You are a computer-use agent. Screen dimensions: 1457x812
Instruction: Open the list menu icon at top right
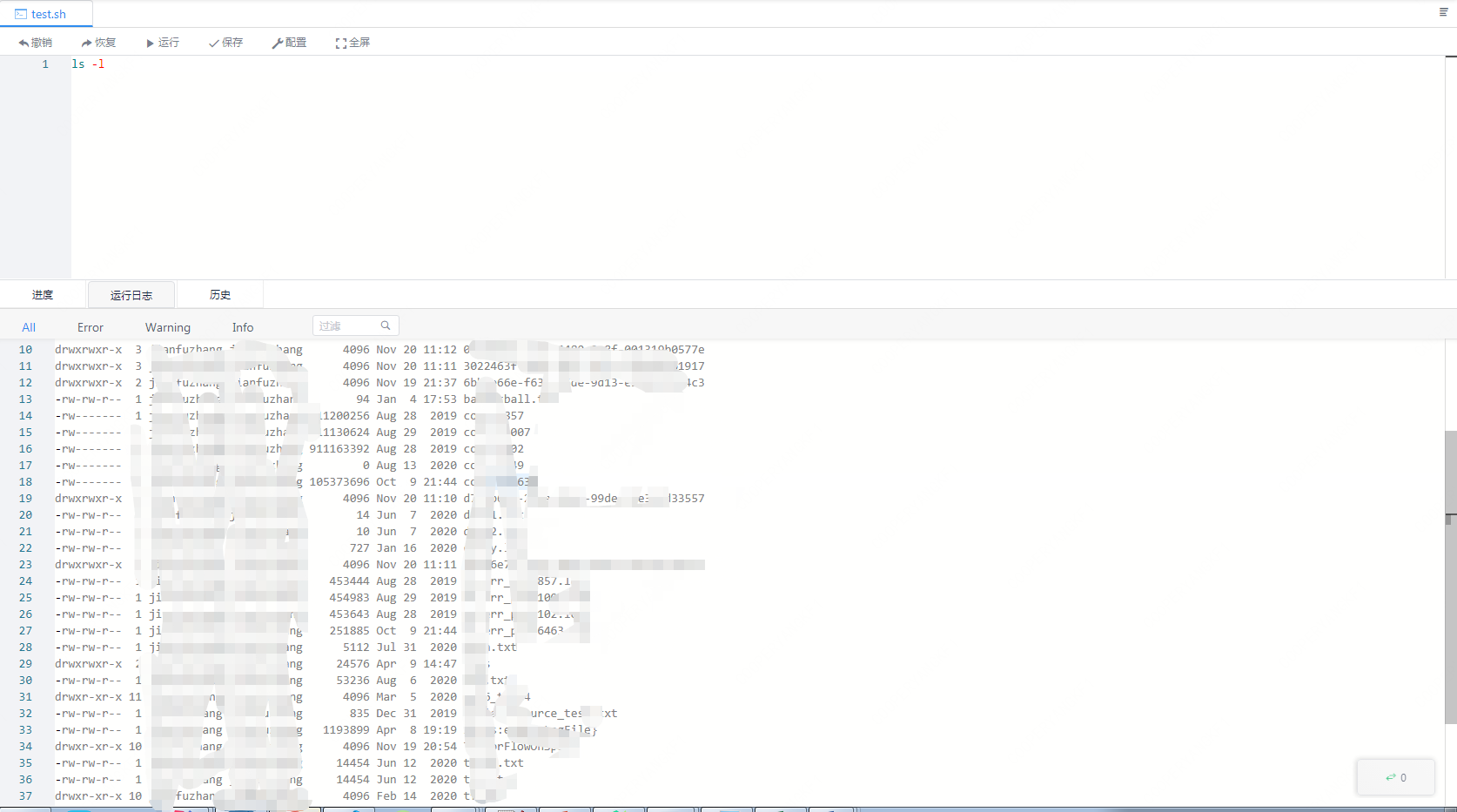click(1443, 12)
